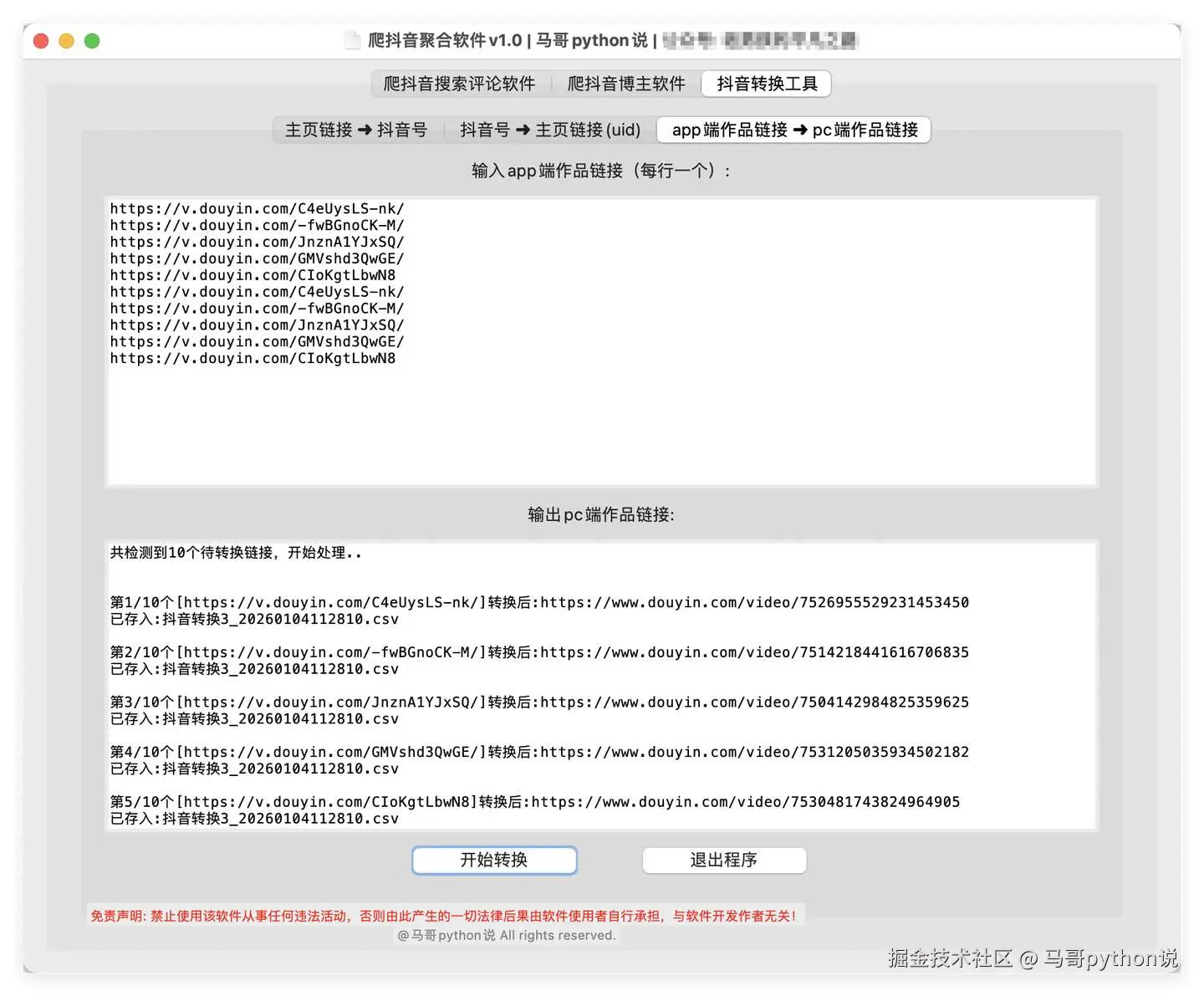Select app端作品链接 ➜ pc端作品链接 mode
Screen dimensions: 1204x996
(793, 130)
